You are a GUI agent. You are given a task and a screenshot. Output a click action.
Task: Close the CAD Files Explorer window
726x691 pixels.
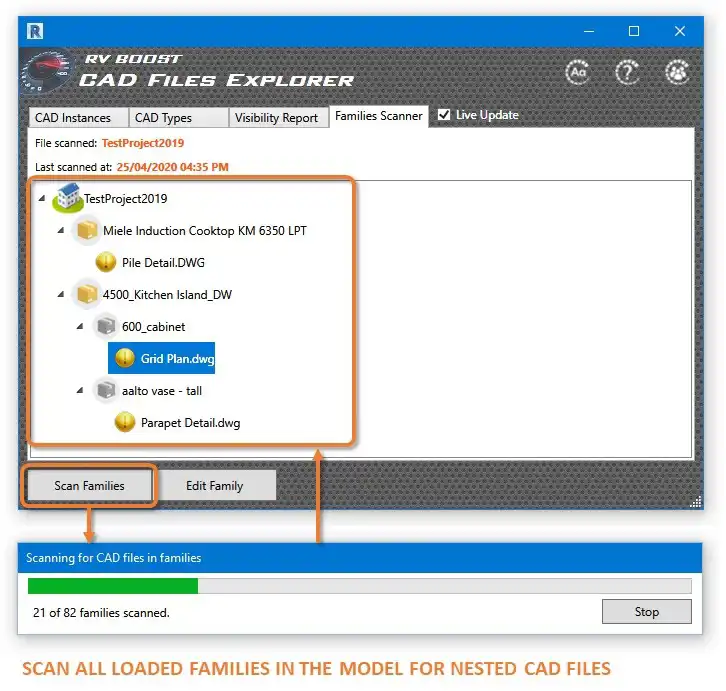pyautogui.click(x=679, y=31)
